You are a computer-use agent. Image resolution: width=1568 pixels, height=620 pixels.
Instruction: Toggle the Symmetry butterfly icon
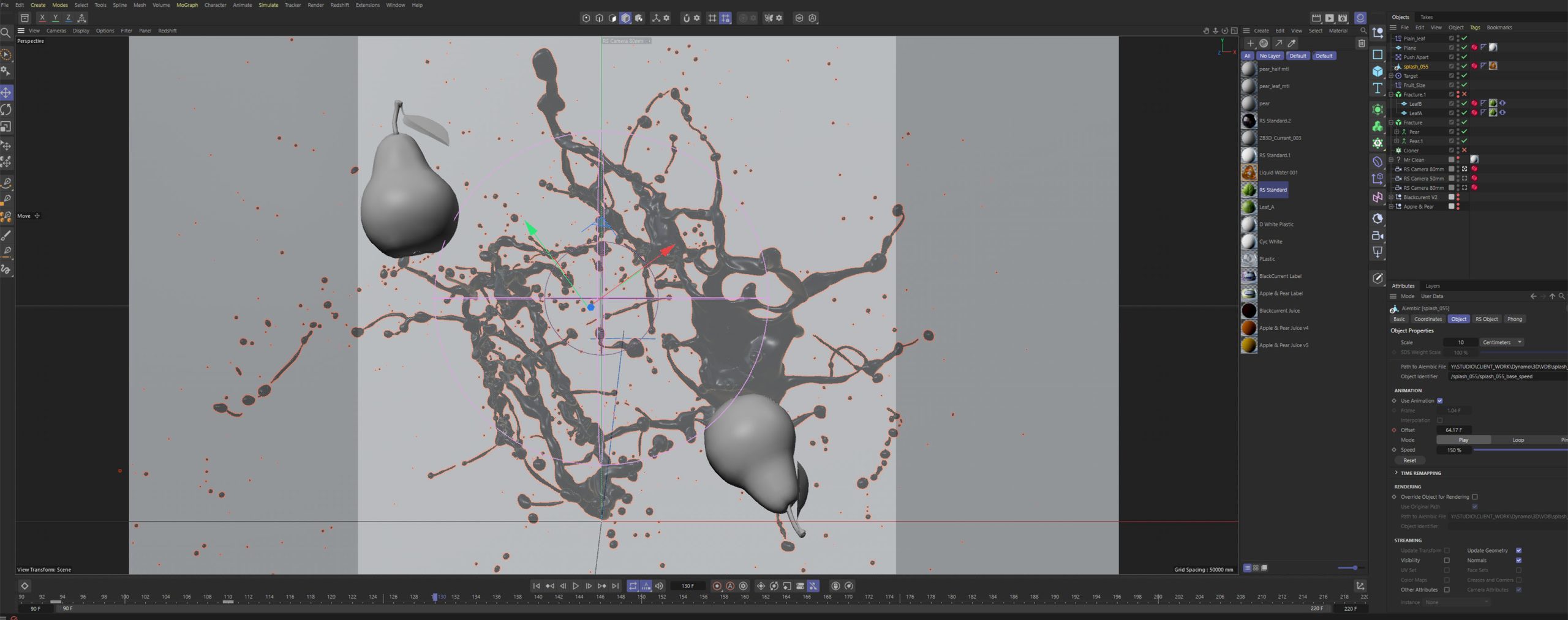click(769, 18)
